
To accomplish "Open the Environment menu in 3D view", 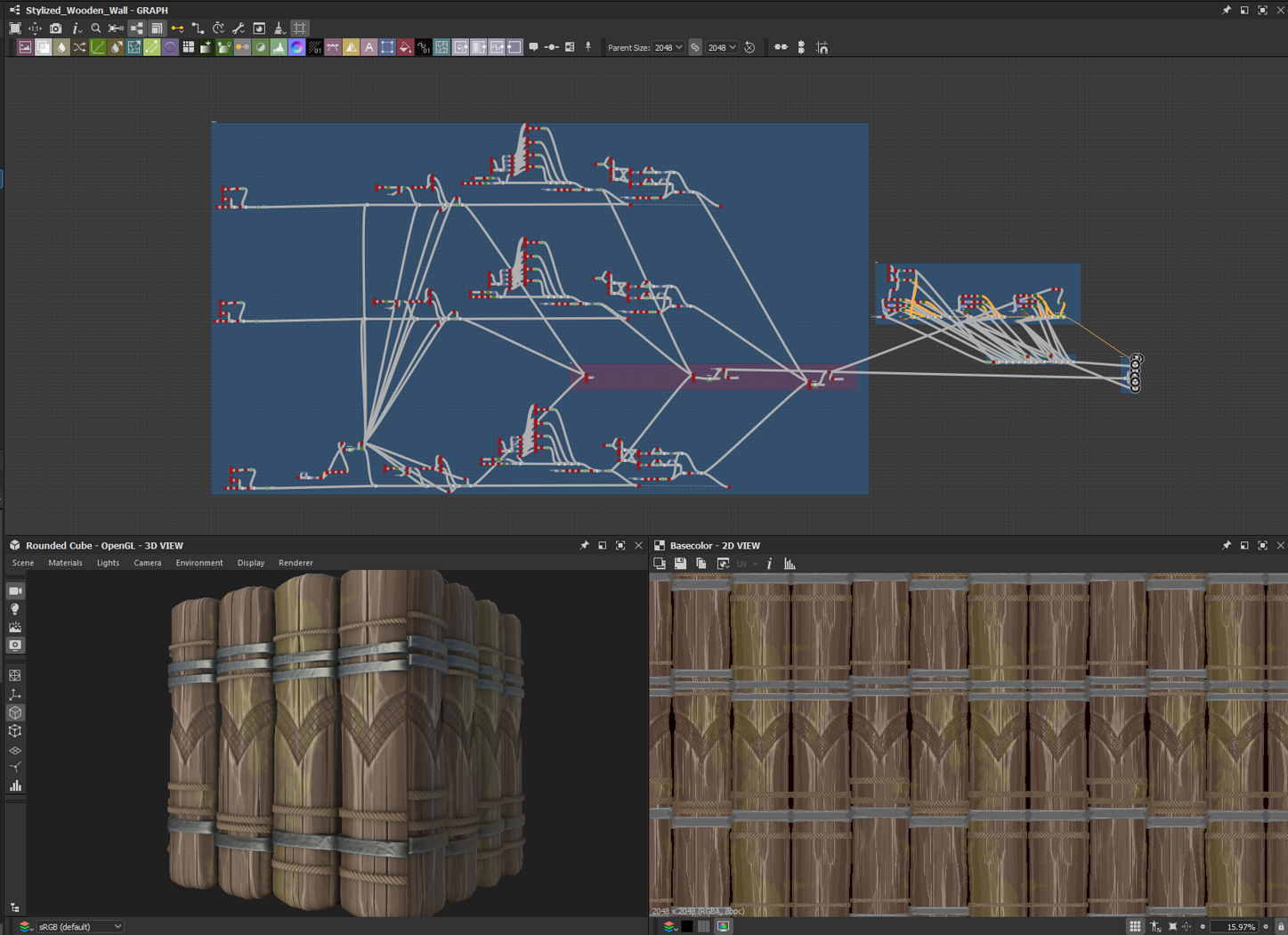I will [x=199, y=563].
